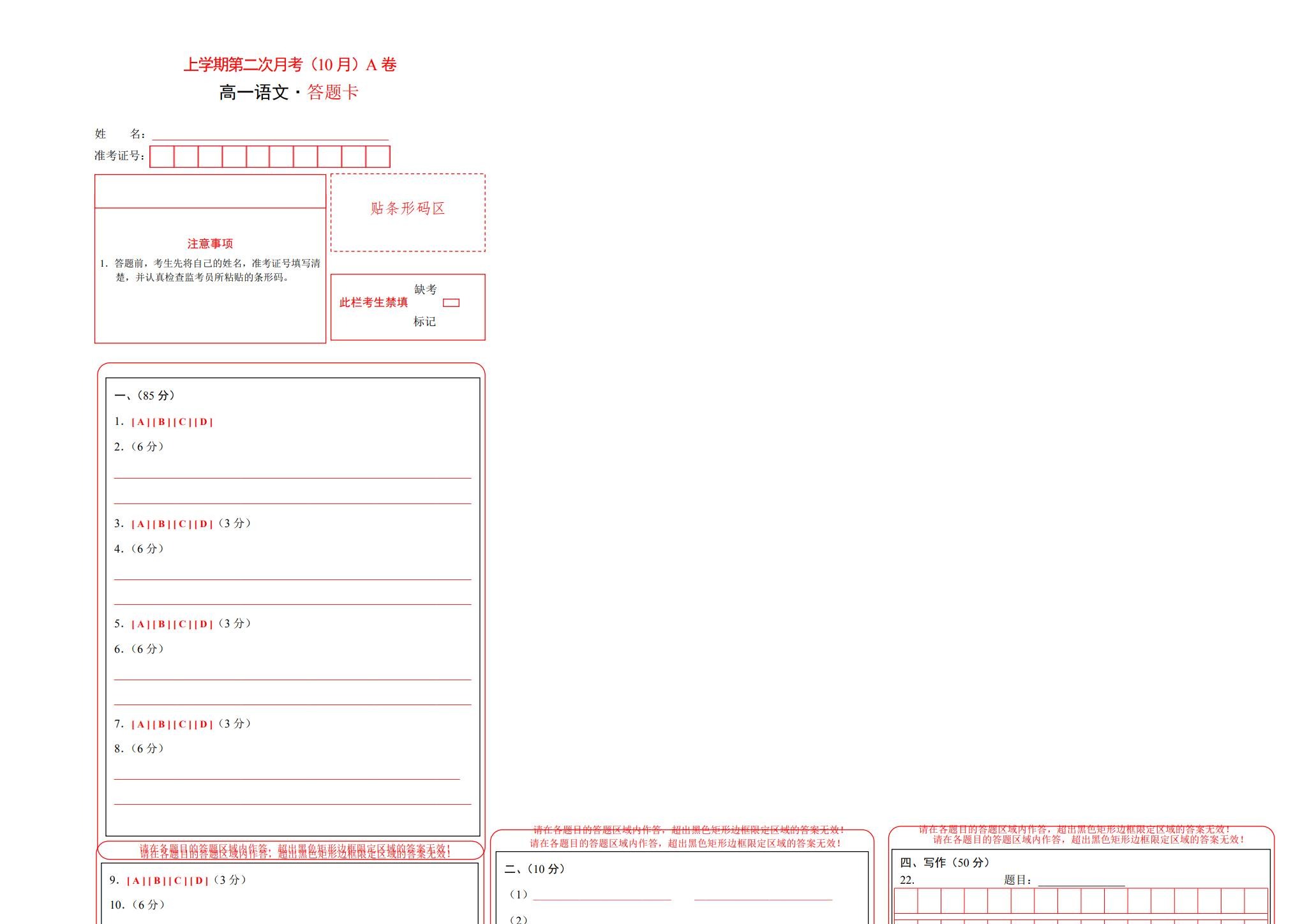
Task: Click the 10.（6分）question label
Action: [x=137, y=905]
